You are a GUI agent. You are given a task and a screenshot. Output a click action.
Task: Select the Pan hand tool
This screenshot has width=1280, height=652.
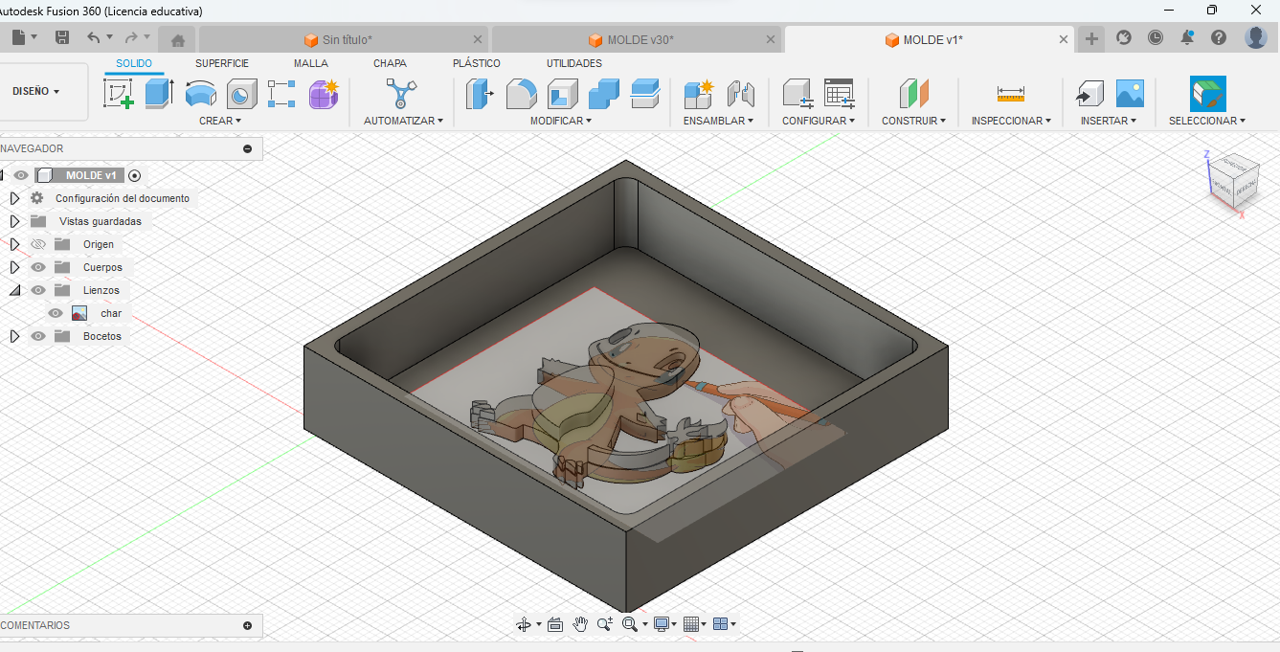pyautogui.click(x=580, y=624)
